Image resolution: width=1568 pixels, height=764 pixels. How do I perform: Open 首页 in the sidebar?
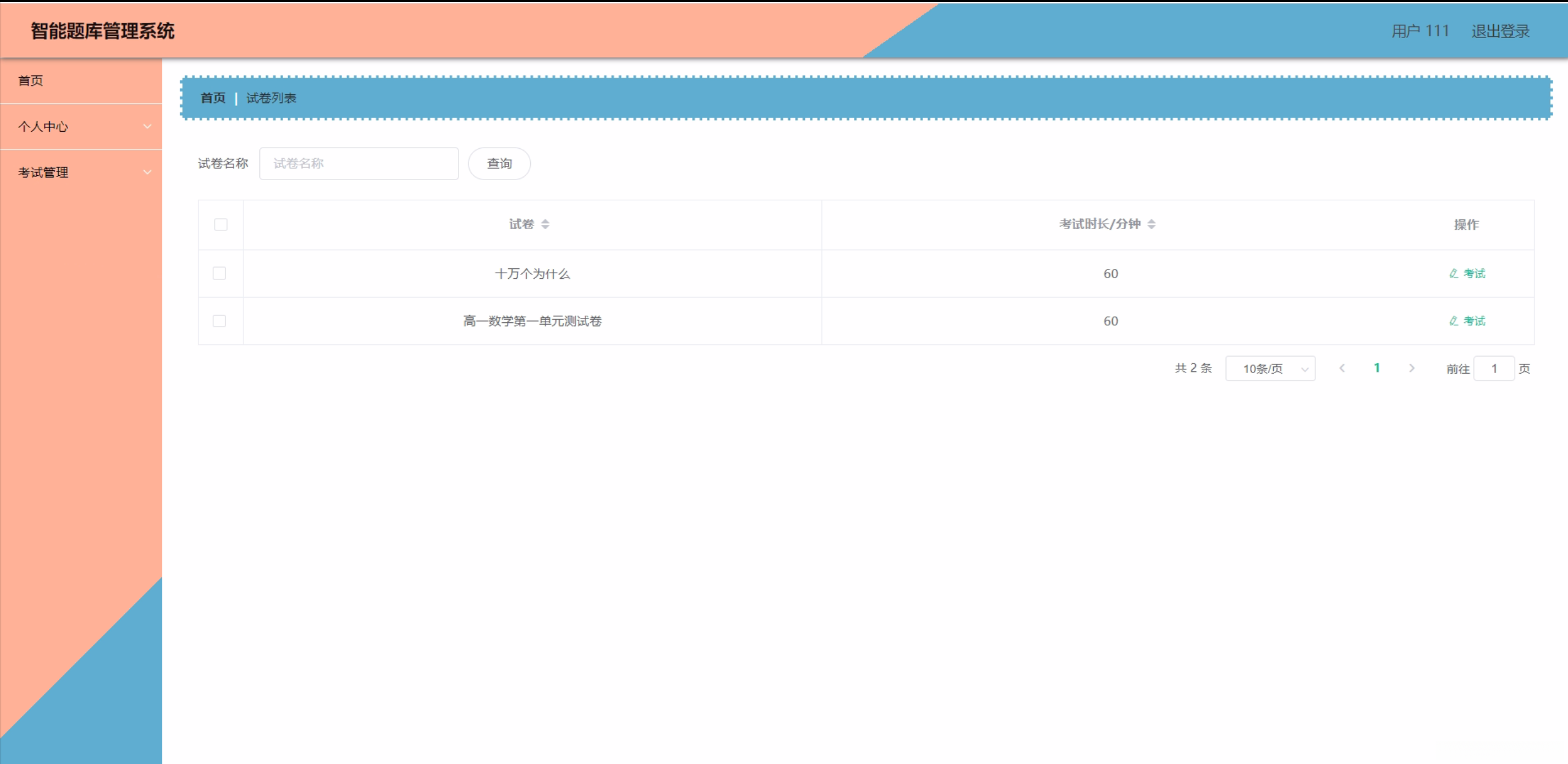[x=31, y=81]
